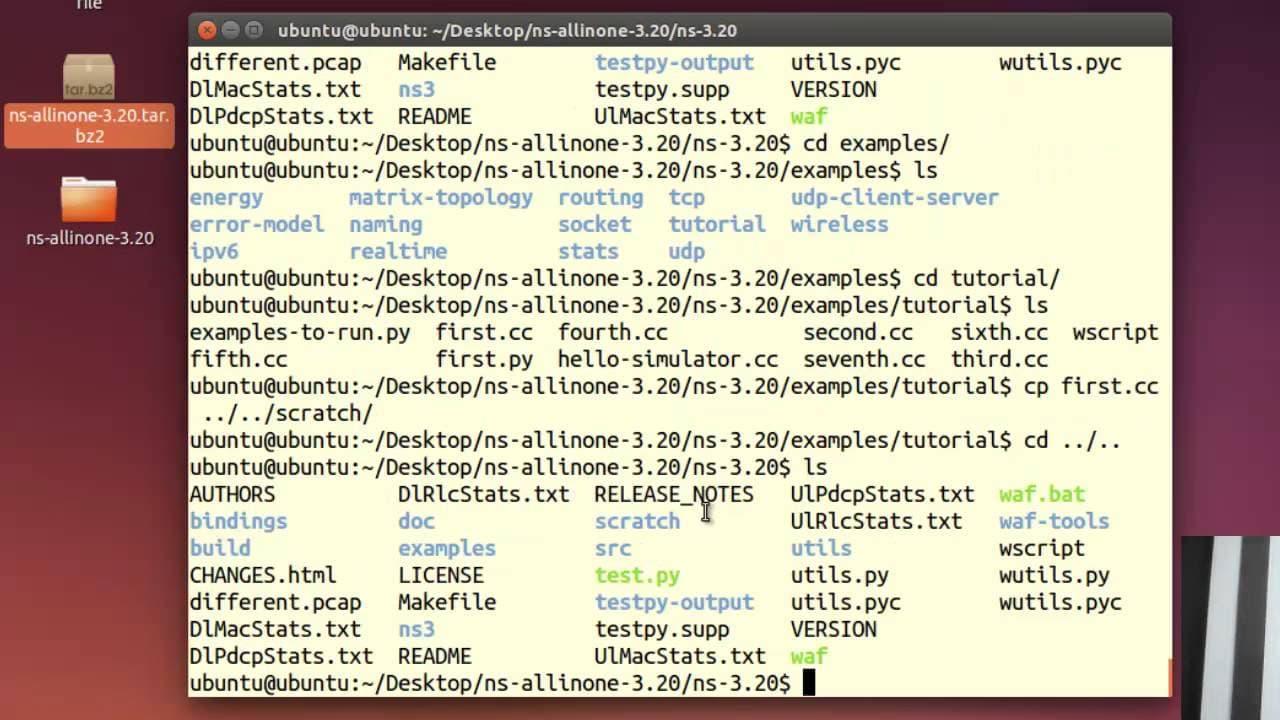Click the error-model directory name

pos(257,225)
